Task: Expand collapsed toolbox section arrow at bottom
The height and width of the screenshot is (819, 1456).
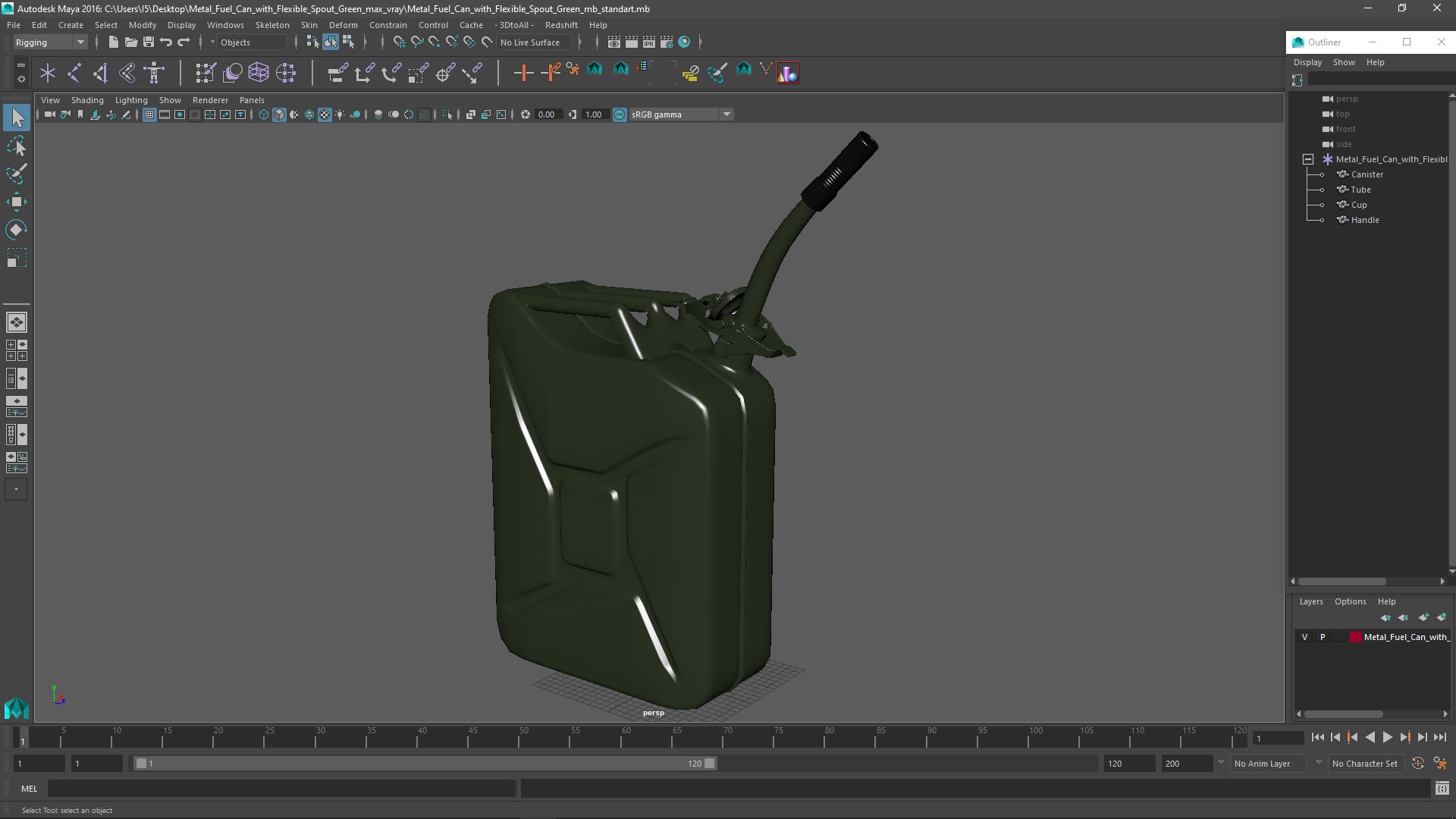Action: (x=17, y=489)
